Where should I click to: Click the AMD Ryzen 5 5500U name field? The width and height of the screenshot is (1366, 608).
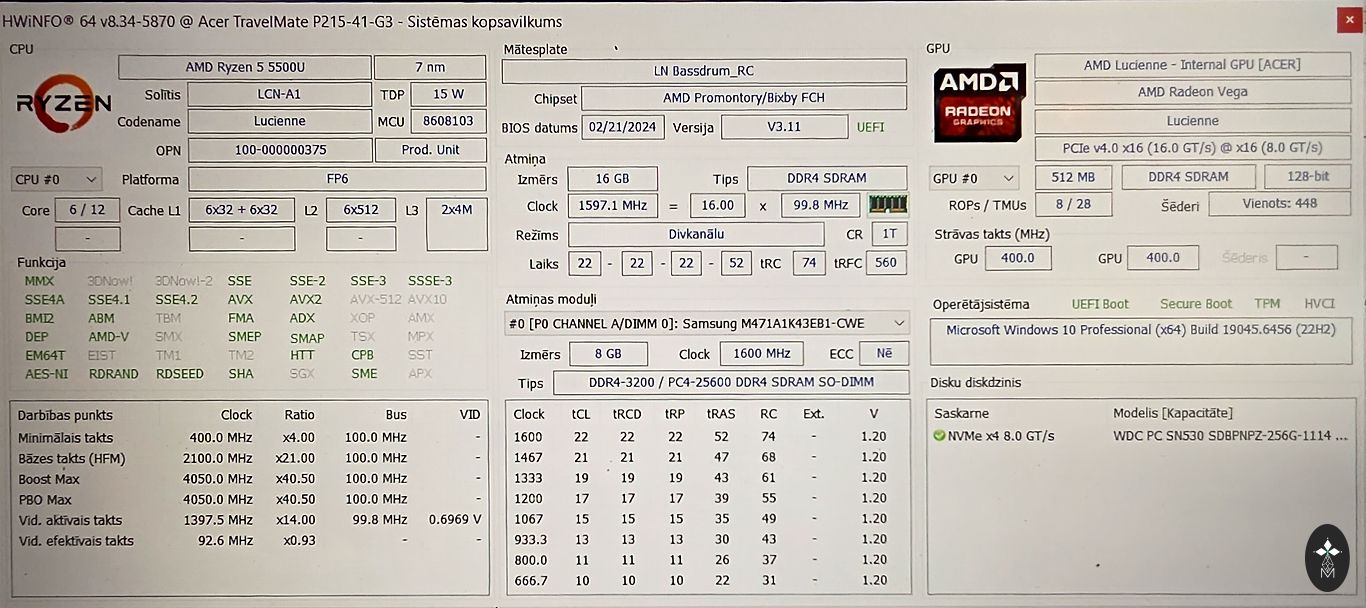coord(244,68)
